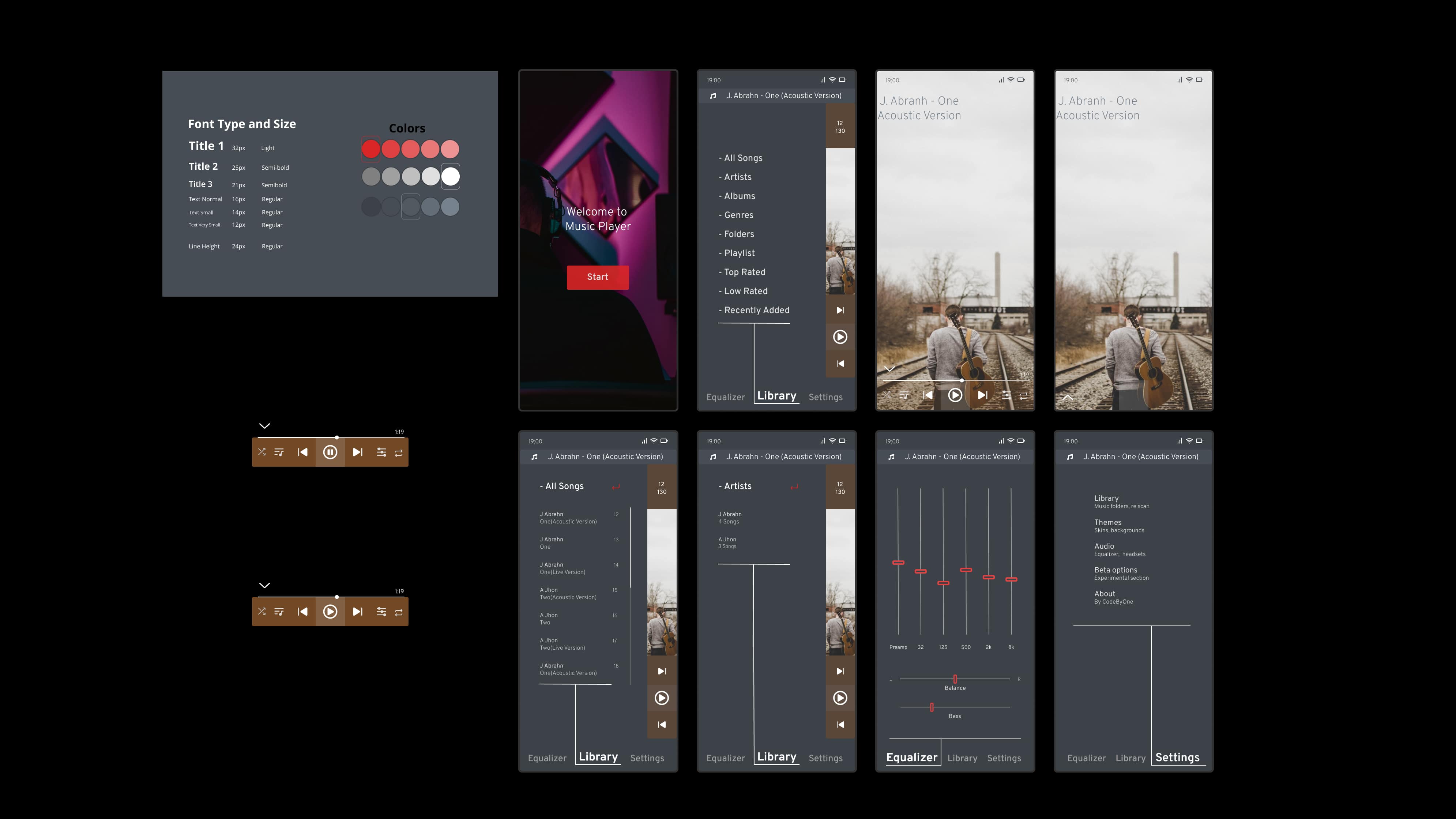
Task: Switch to the Equalizer tab
Action: click(x=912, y=758)
